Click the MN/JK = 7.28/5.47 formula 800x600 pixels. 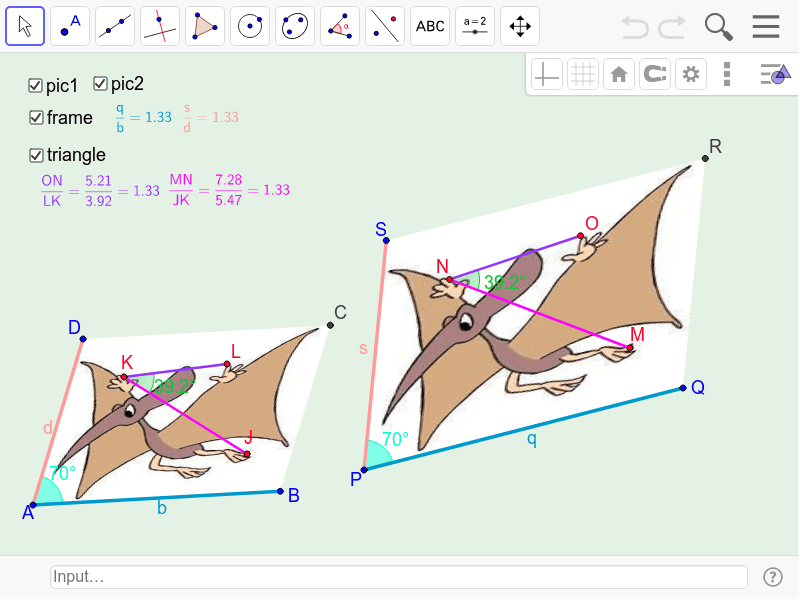pyautogui.click(x=230, y=190)
